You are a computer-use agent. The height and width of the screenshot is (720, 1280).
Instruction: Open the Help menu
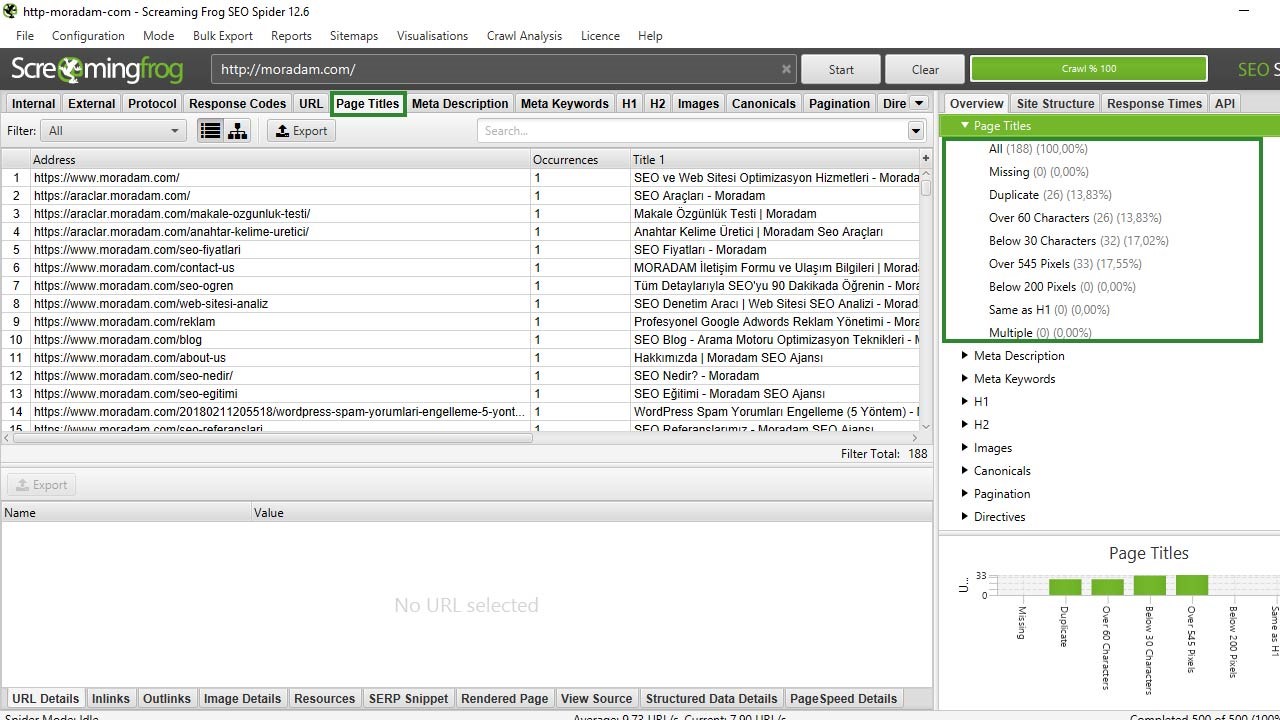(x=650, y=35)
